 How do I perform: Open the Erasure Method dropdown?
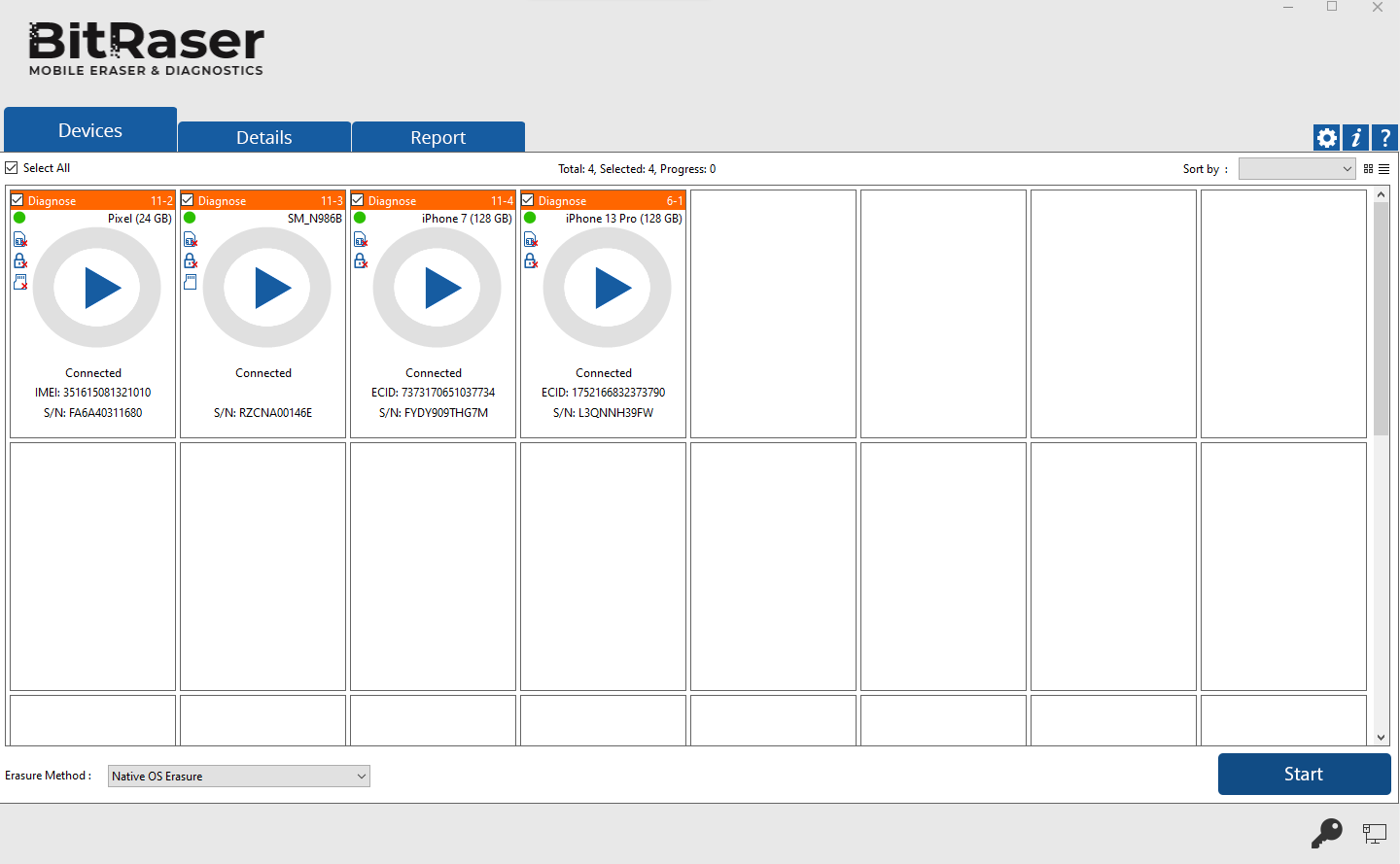click(x=238, y=776)
